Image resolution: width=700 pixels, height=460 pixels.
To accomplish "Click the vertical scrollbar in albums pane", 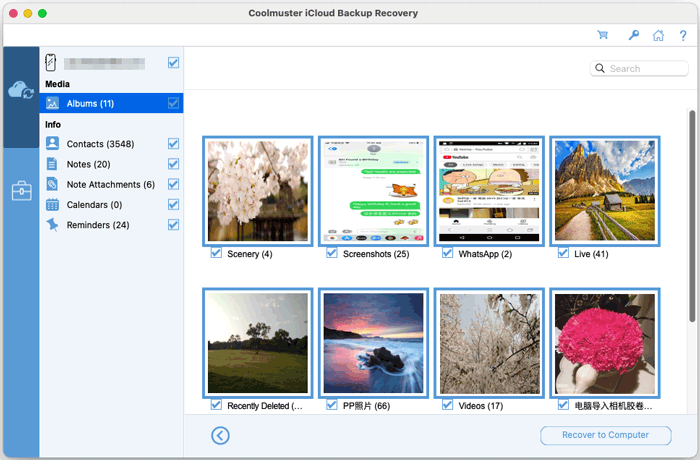I will click(x=692, y=216).
